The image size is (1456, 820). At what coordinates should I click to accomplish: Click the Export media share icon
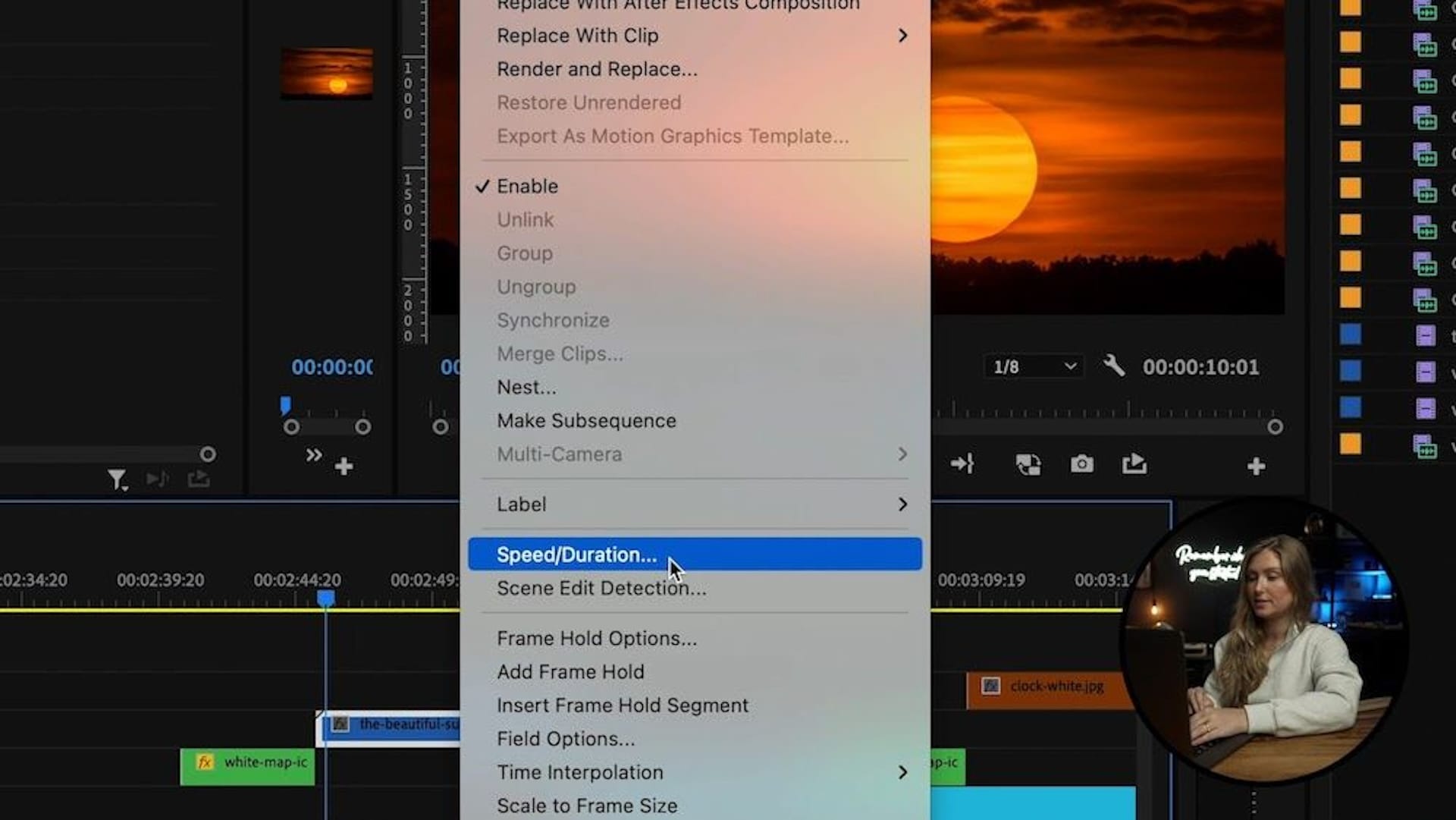click(x=1134, y=463)
